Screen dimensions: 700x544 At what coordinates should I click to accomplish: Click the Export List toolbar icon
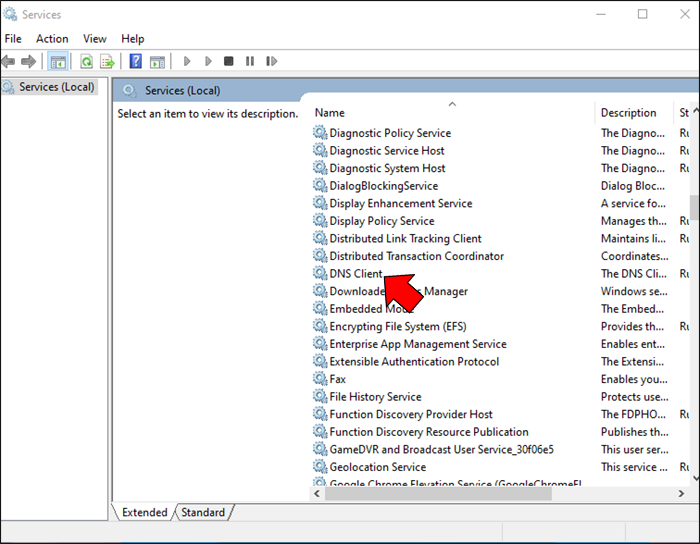(x=107, y=61)
